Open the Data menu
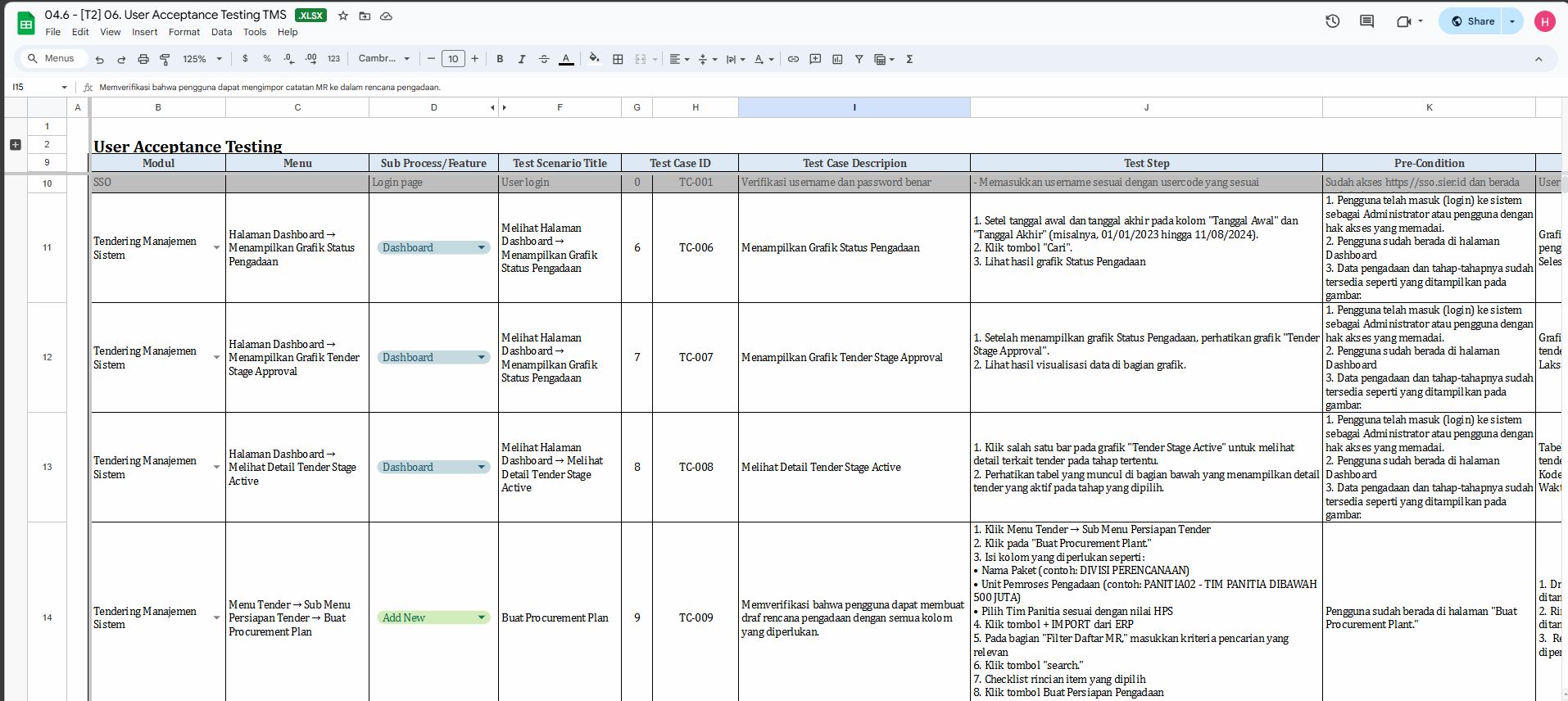The image size is (1568, 701). [x=221, y=32]
